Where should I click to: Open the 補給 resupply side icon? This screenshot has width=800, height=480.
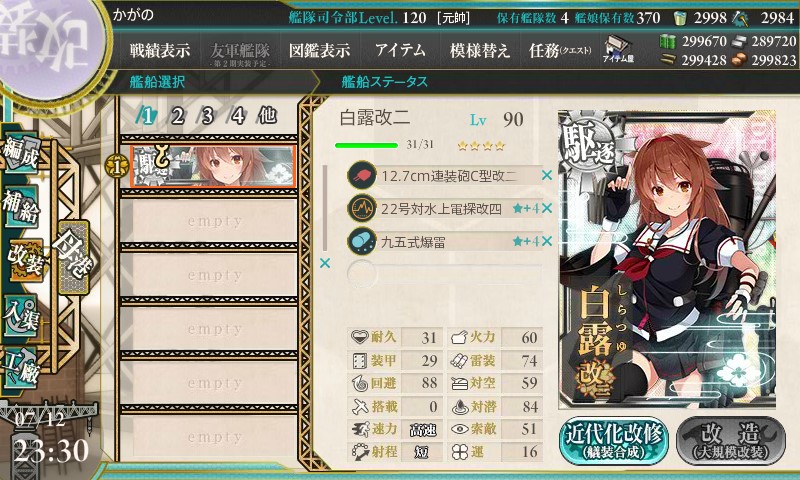(21, 205)
